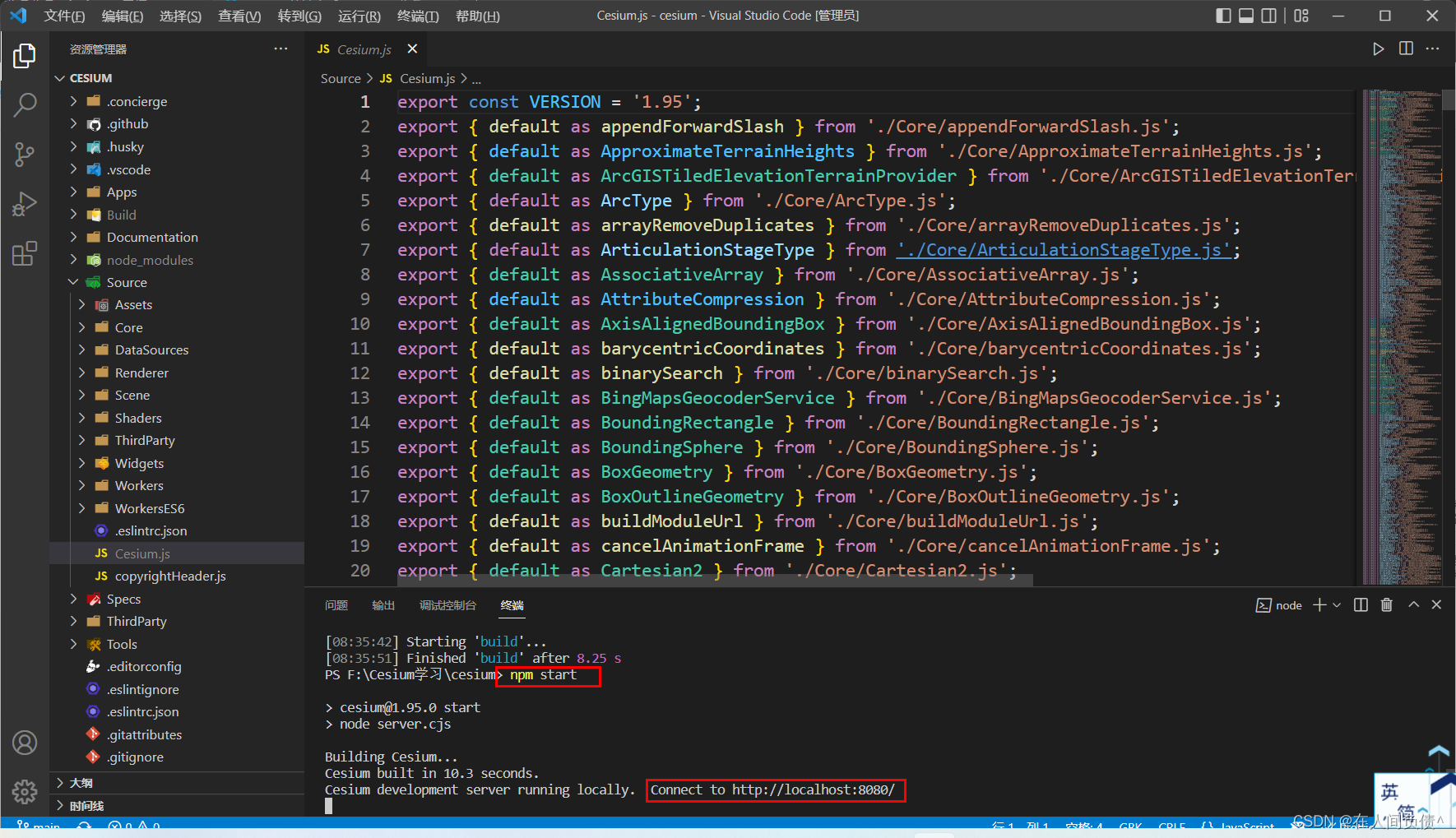Collapse the CESIUM root folder

[x=178, y=78]
